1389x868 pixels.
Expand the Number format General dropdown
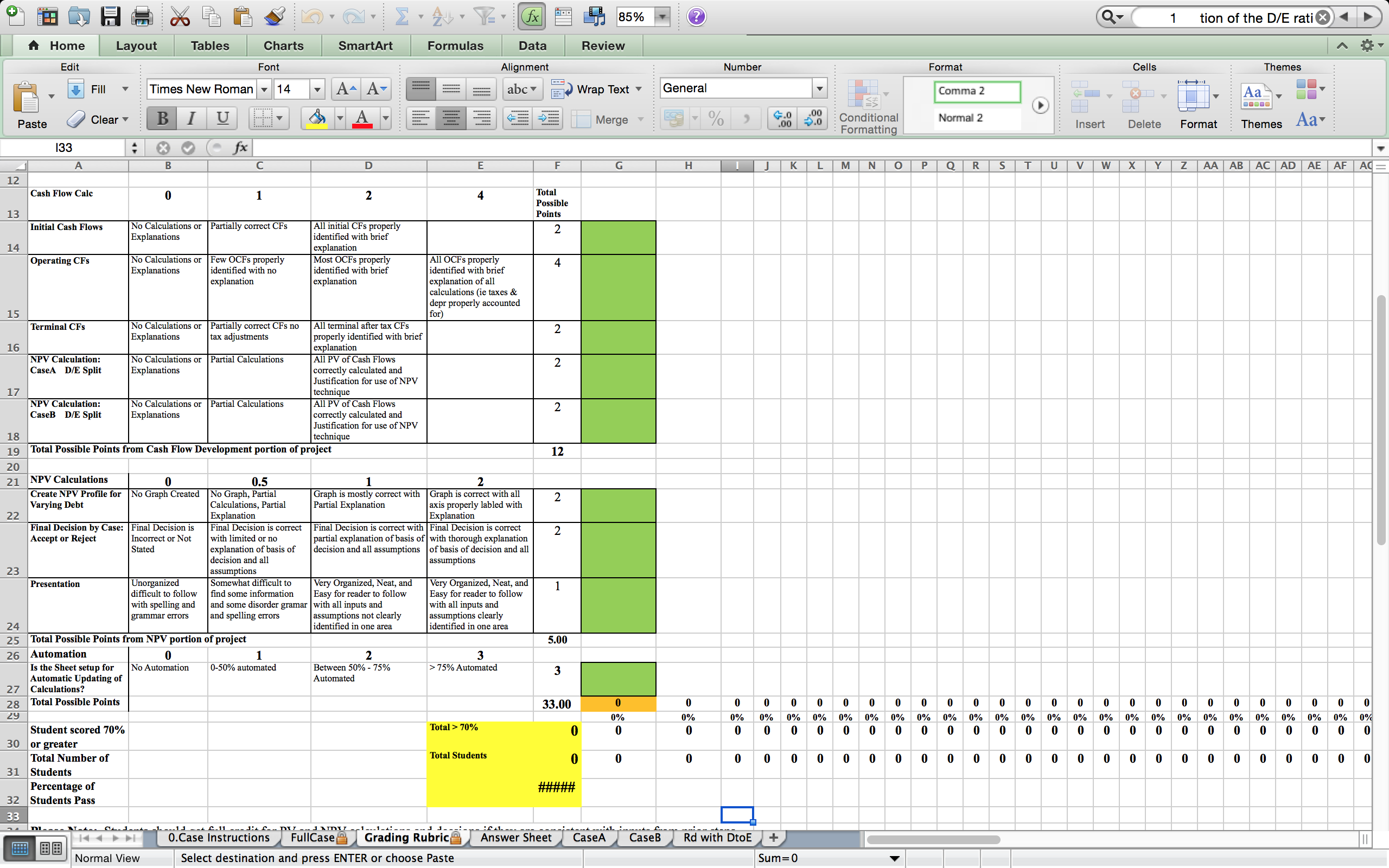point(819,88)
